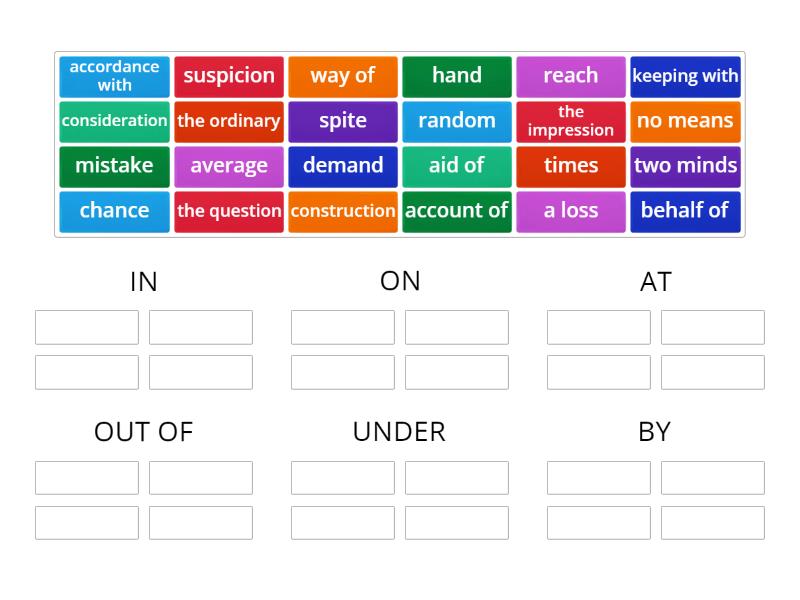Choose the "consideration" word tile

point(113,121)
